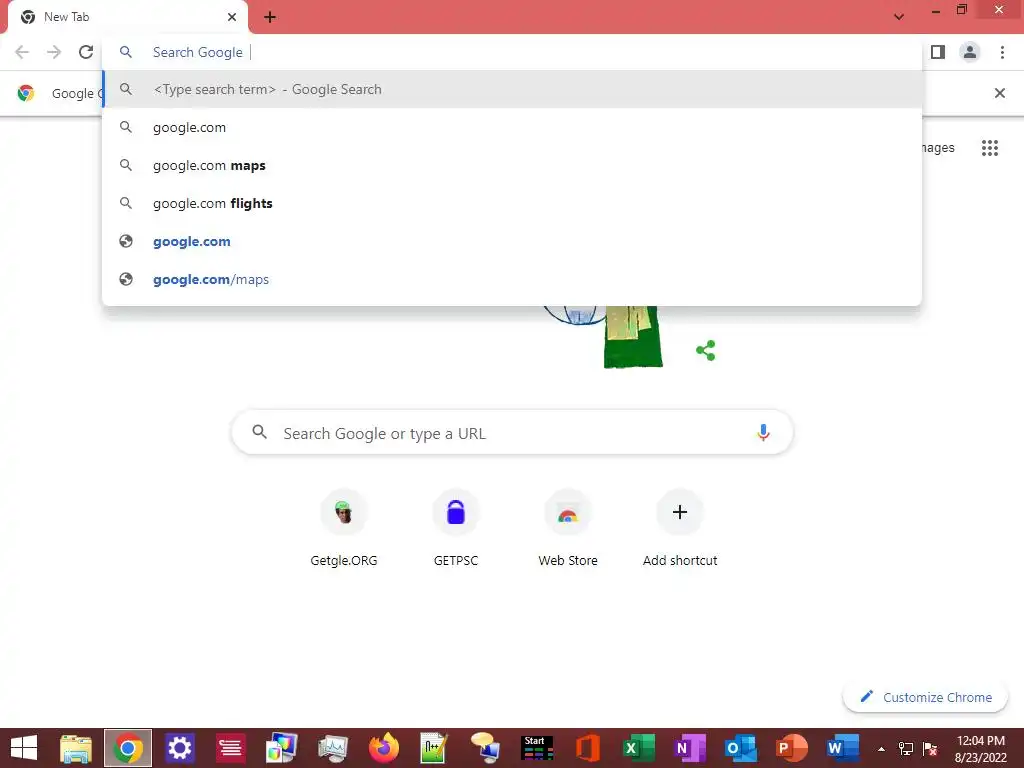Click the Chrome taskbar icon
Viewport: 1024px width, 768px height.
tap(128, 748)
